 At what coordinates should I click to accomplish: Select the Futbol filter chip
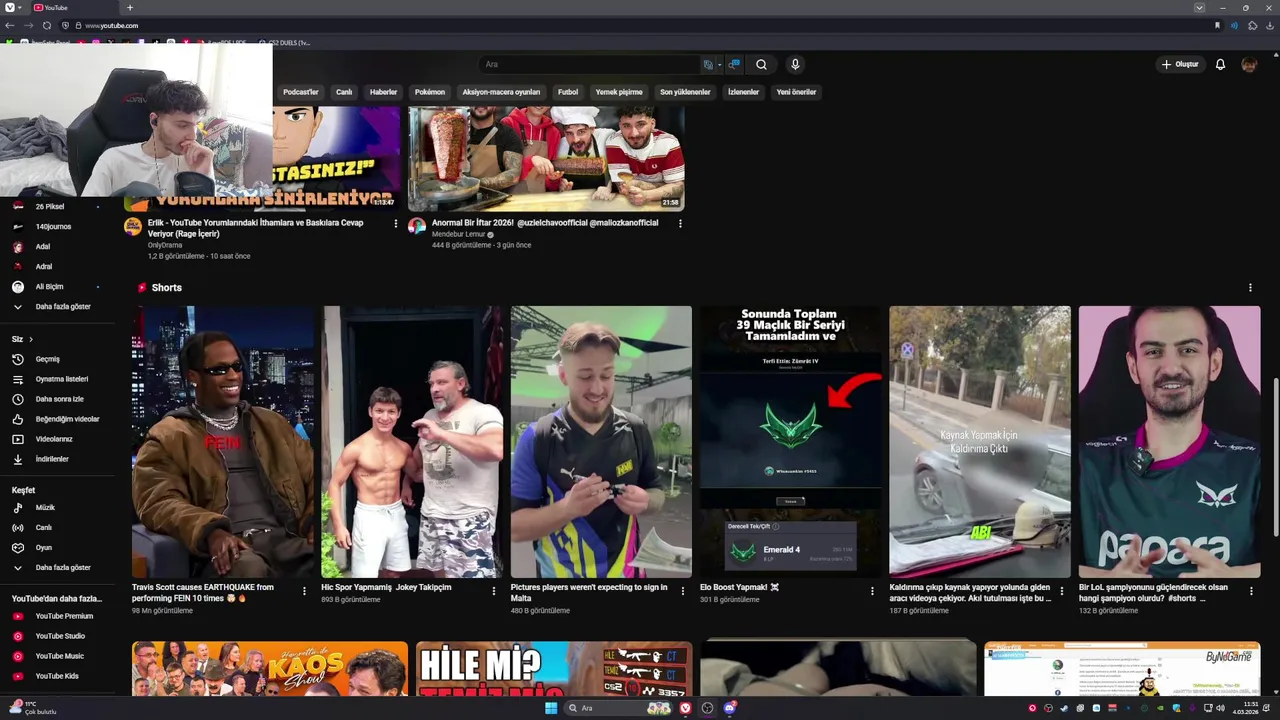coord(568,92)
